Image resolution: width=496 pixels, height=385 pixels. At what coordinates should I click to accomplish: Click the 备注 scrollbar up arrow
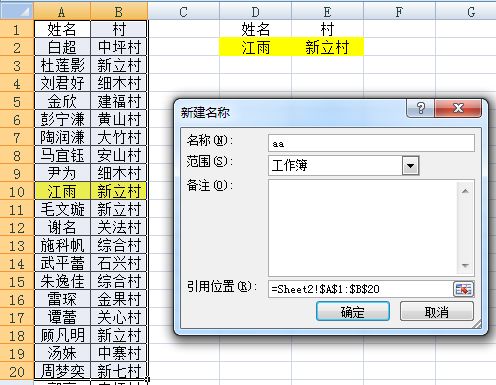pyautogui.click(x=465, y=191)
